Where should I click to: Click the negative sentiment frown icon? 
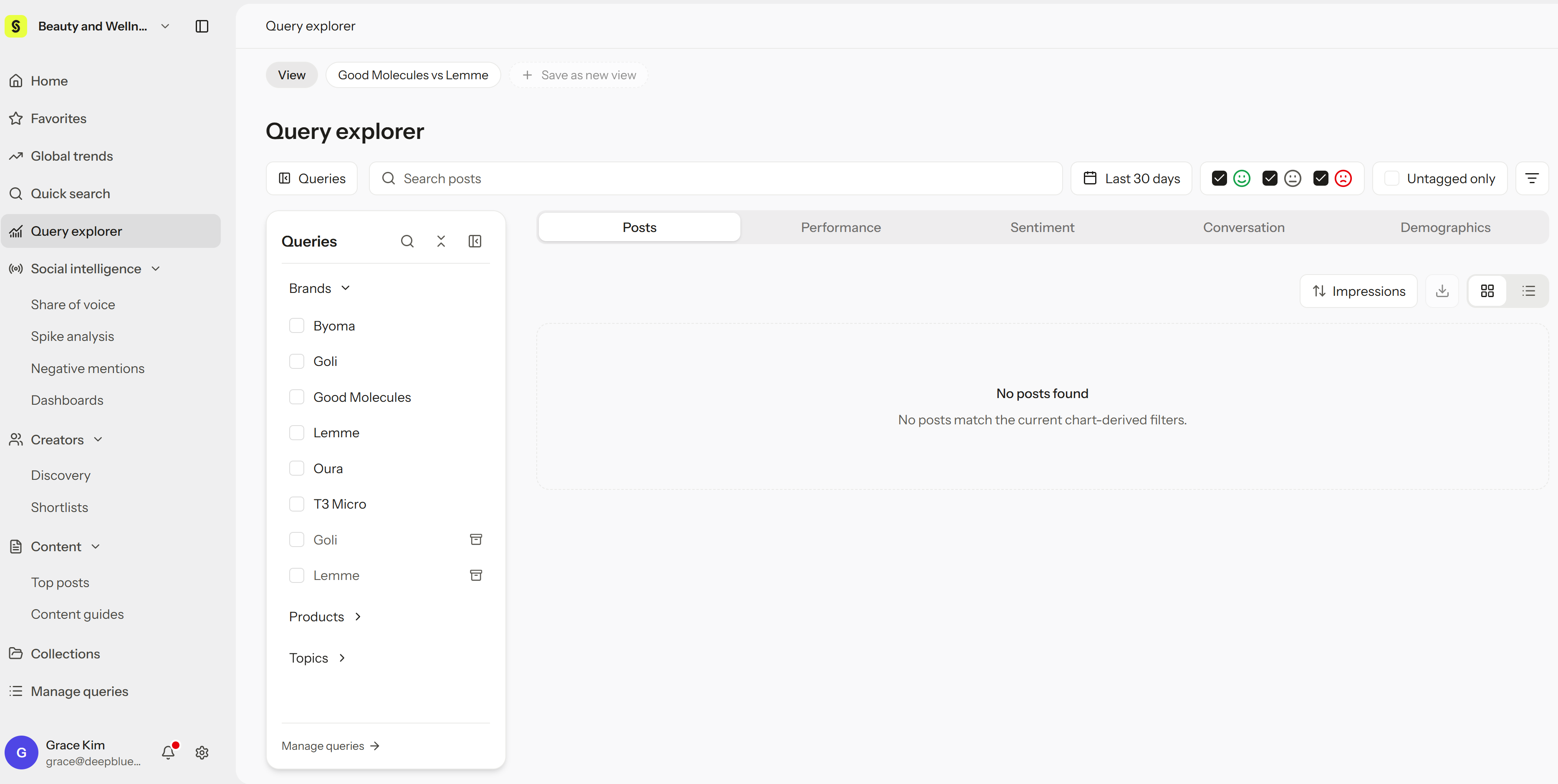tap(1343, 178)
